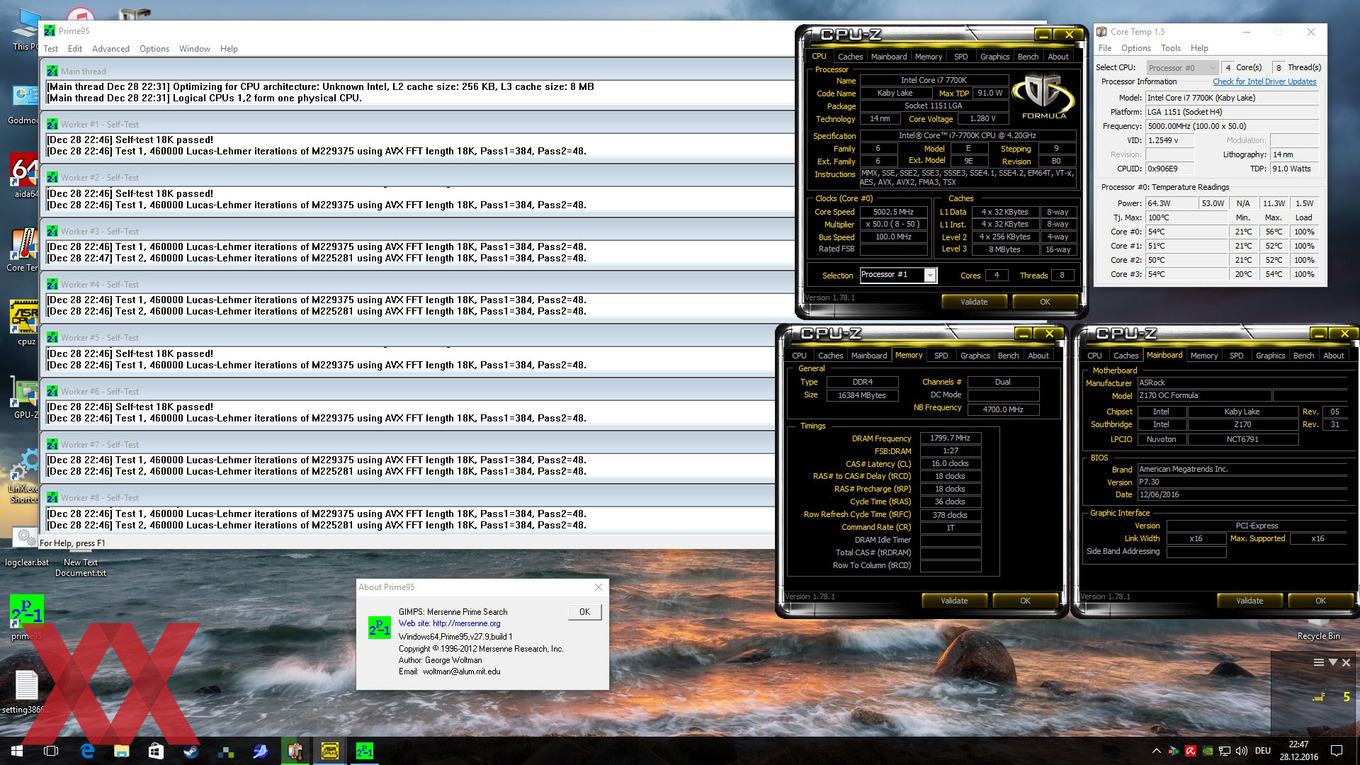
Task: Select the Worker #8 Self-Test window title
Action: (100, 498)
